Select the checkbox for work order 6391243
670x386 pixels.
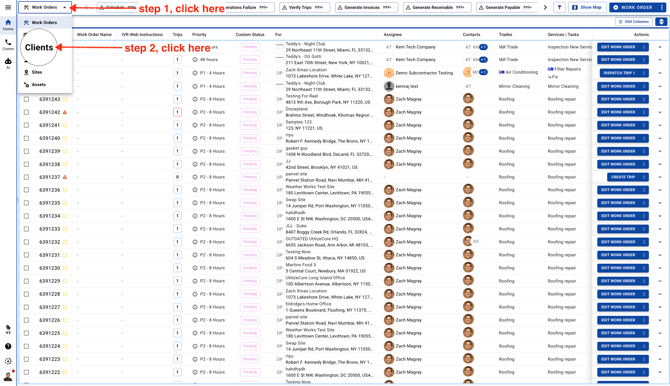pyautogui.click(x=26, y=99)
